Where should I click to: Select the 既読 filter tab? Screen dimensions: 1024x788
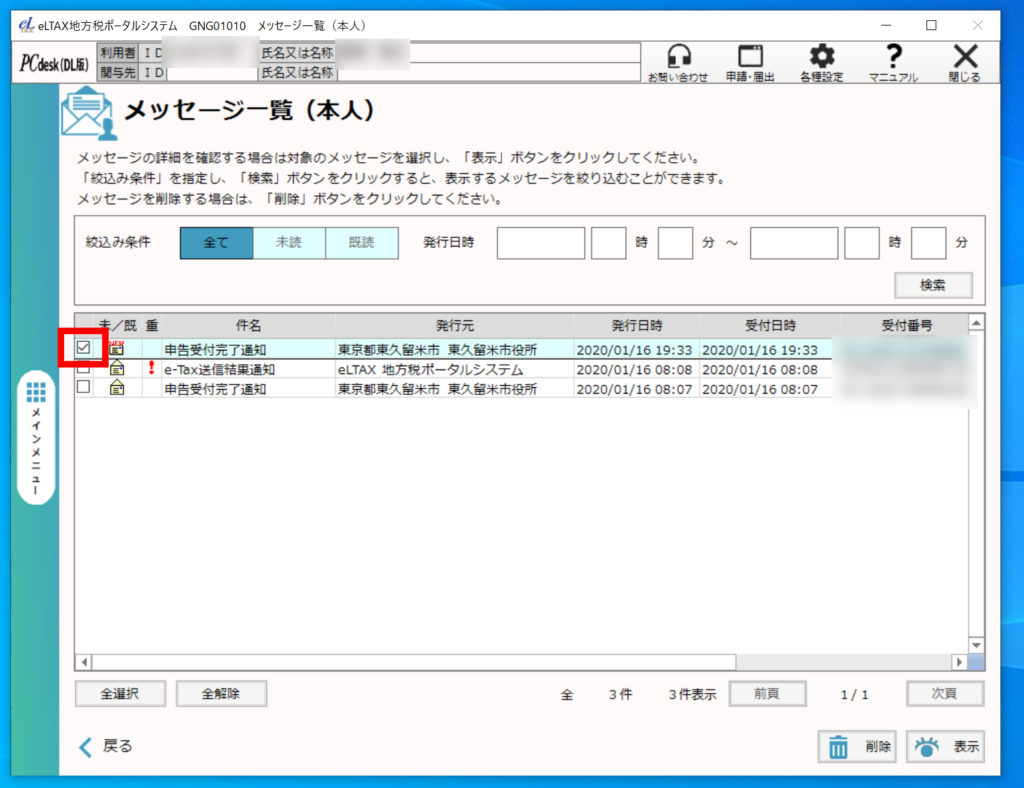(x=361, y=243)
